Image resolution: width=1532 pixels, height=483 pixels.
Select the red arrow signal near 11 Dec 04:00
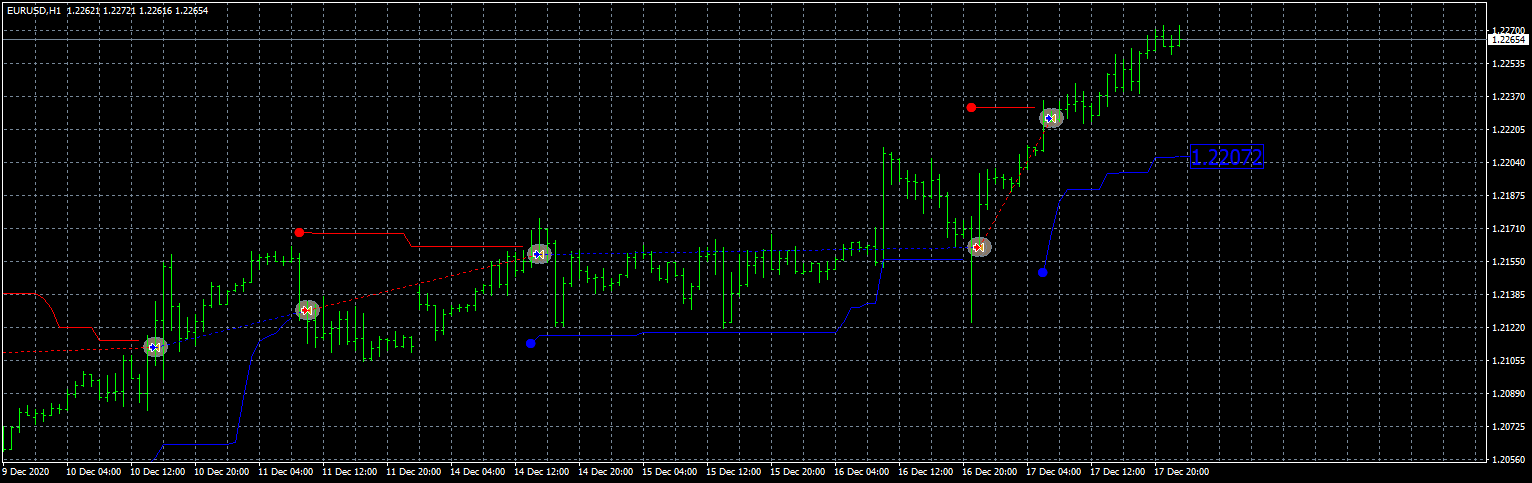click(307, 310)
